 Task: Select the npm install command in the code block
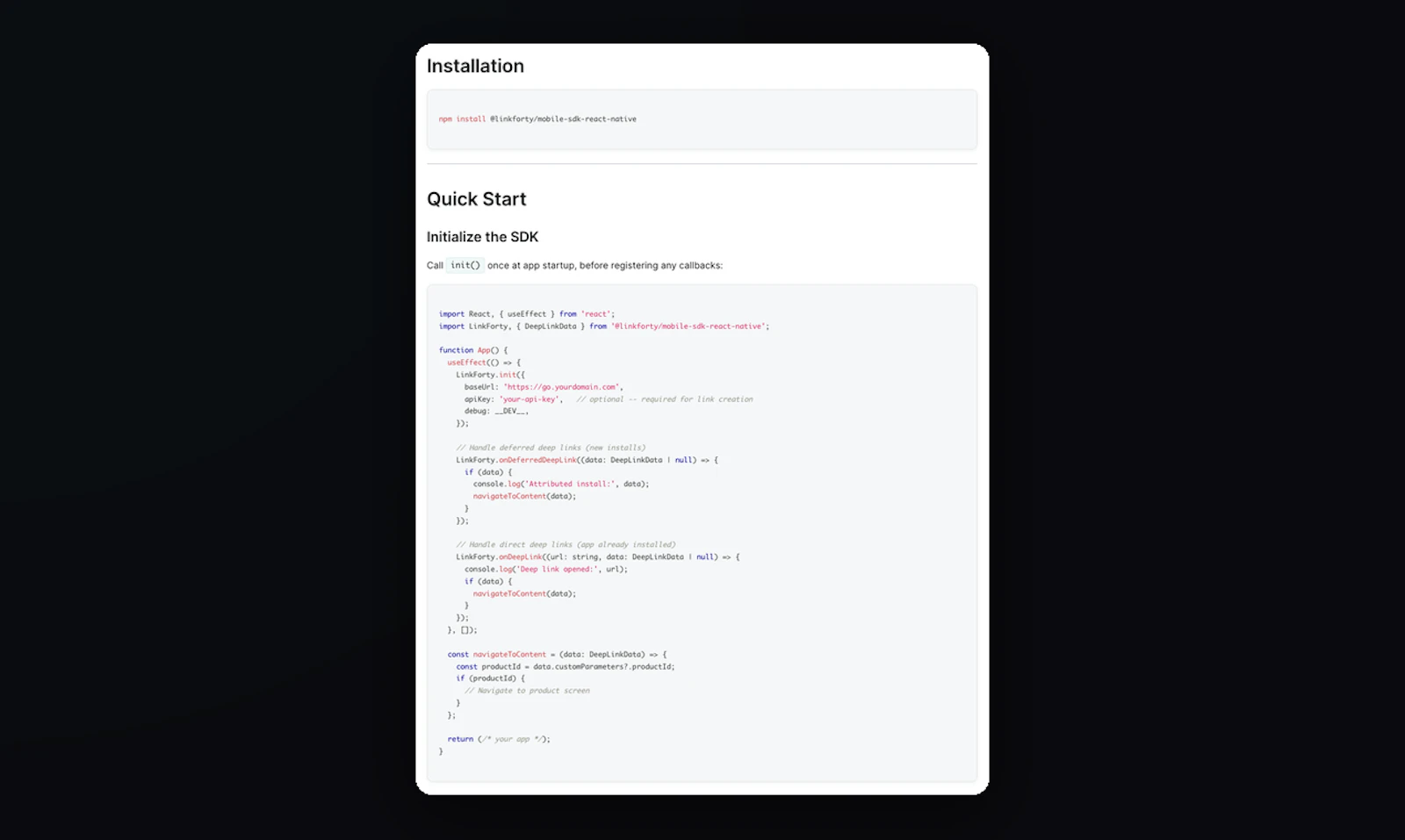coord(538,118)
